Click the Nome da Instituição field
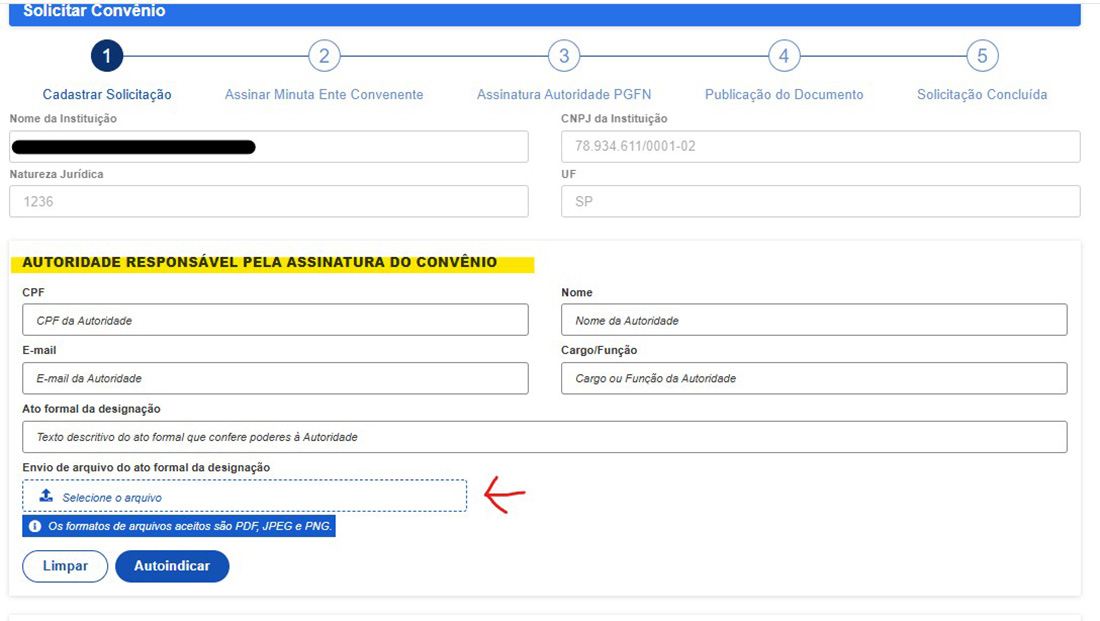This screenshot has height=621, width=1100. [269, 147]
